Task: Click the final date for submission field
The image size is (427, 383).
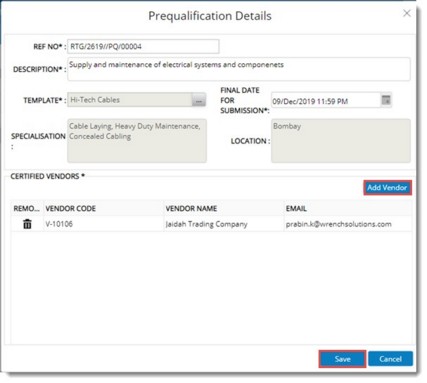Action: tap(326, 101)
